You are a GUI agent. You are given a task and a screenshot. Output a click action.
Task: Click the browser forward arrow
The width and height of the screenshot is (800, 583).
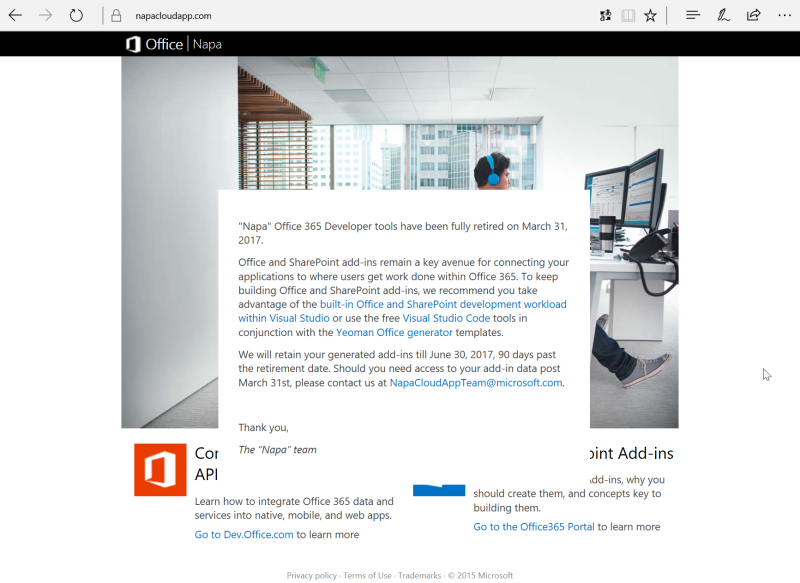click(45, 15)
